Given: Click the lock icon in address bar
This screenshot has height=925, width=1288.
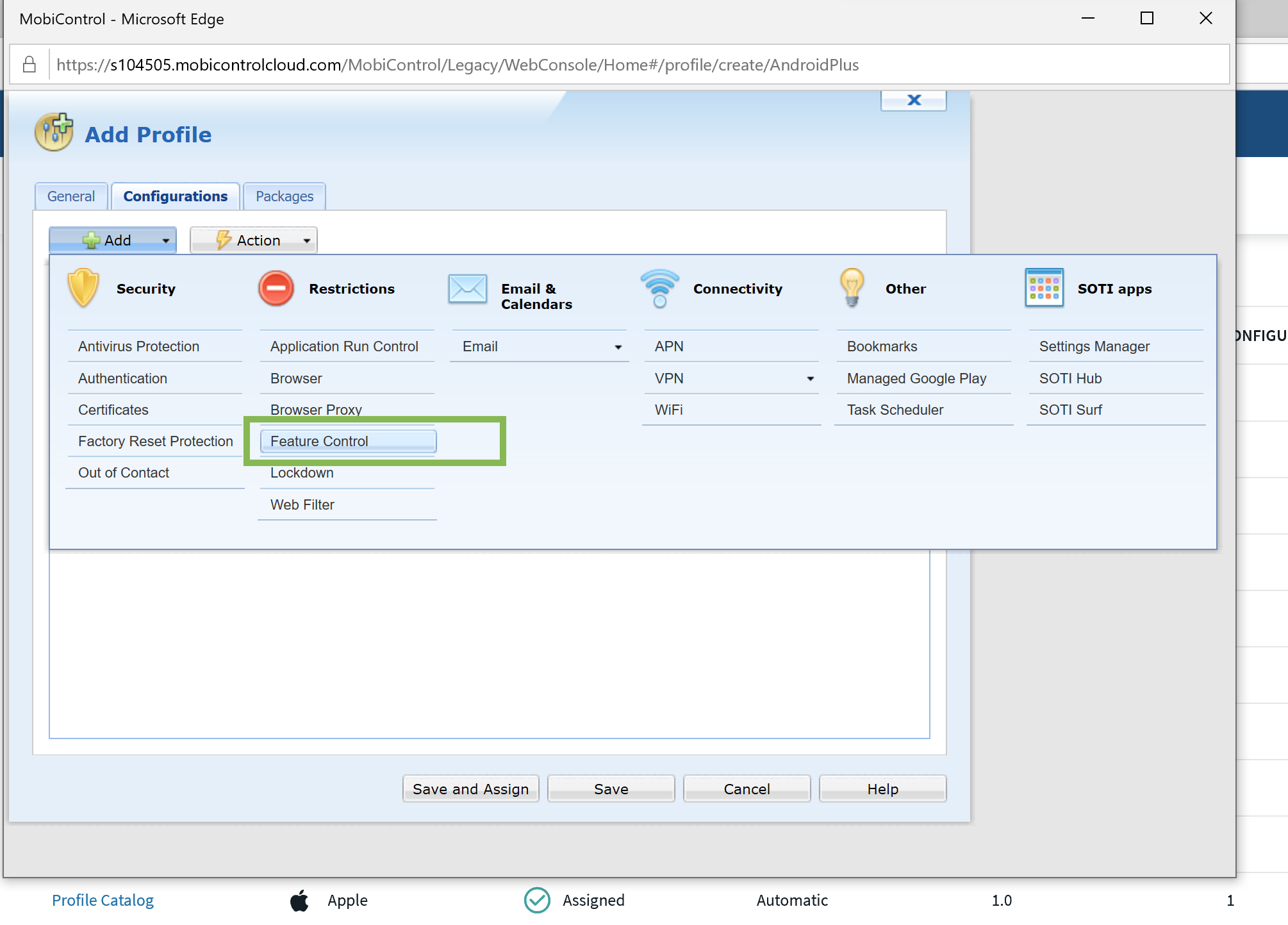Looking at the screenshot, I should (x=29, y=64).
